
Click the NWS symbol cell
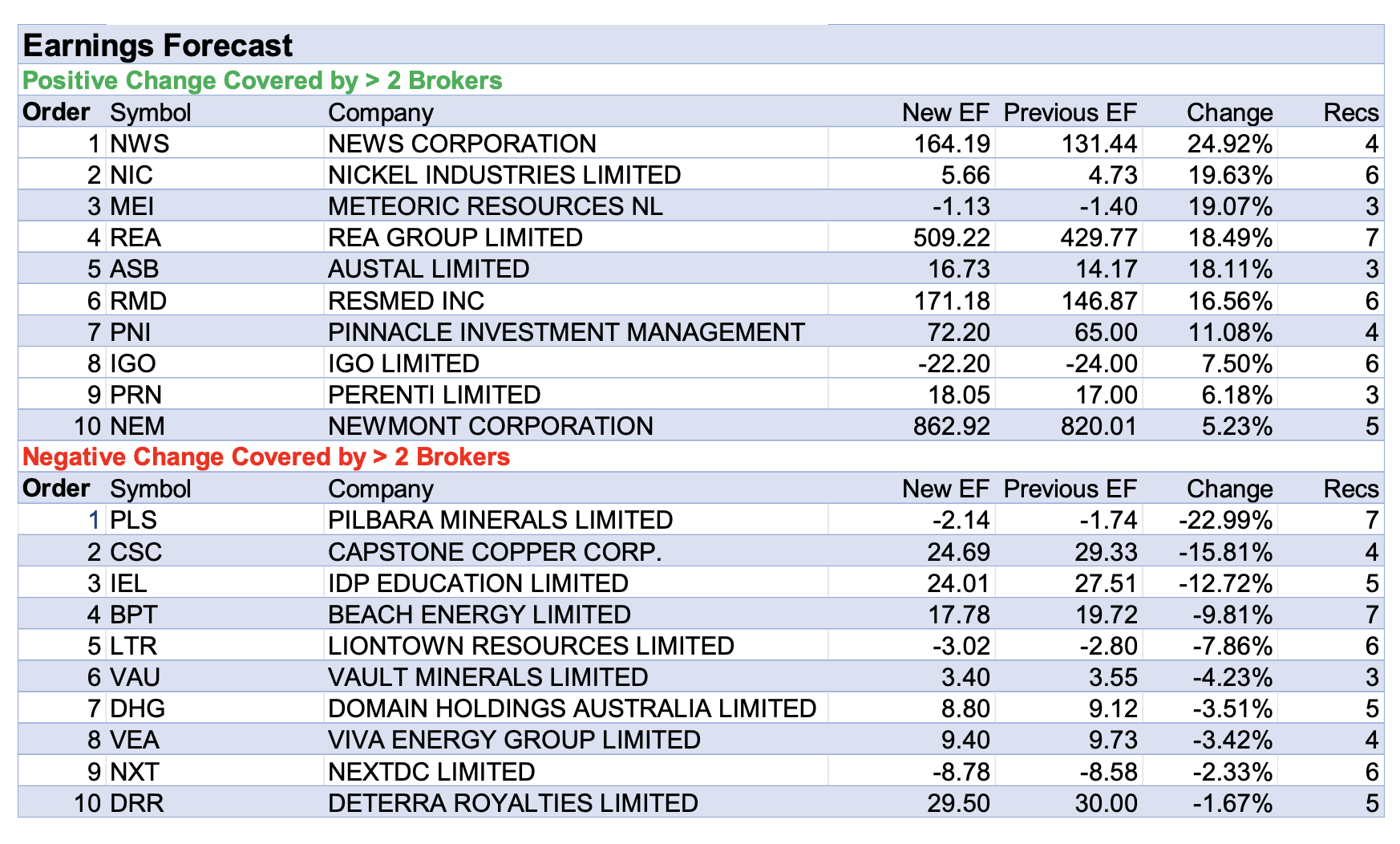click(140, 144)
